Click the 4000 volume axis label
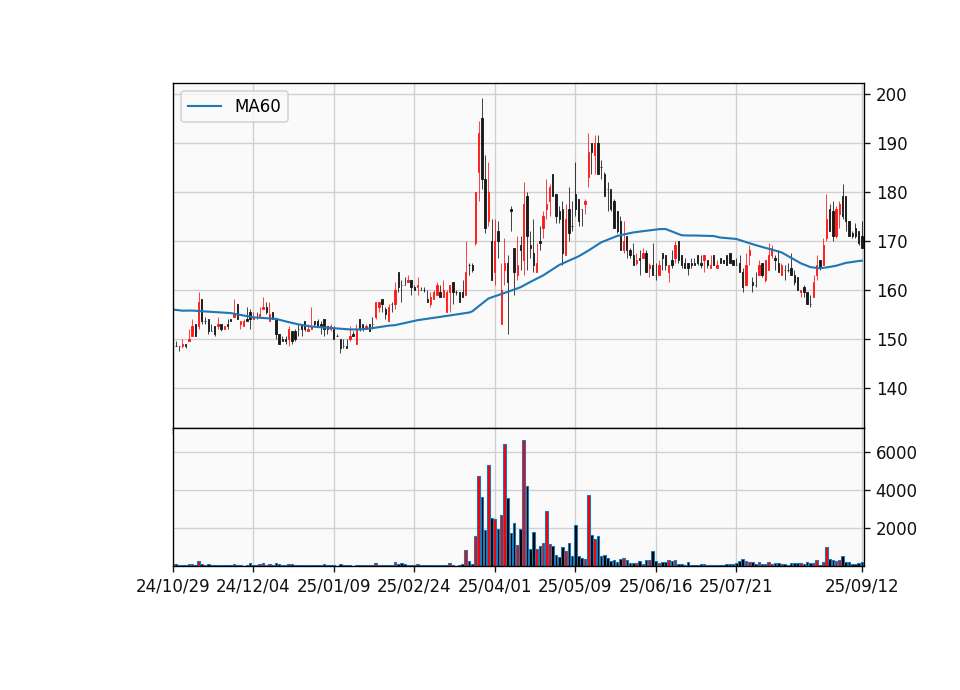960x690 pixels. click(x=896, y=491)
